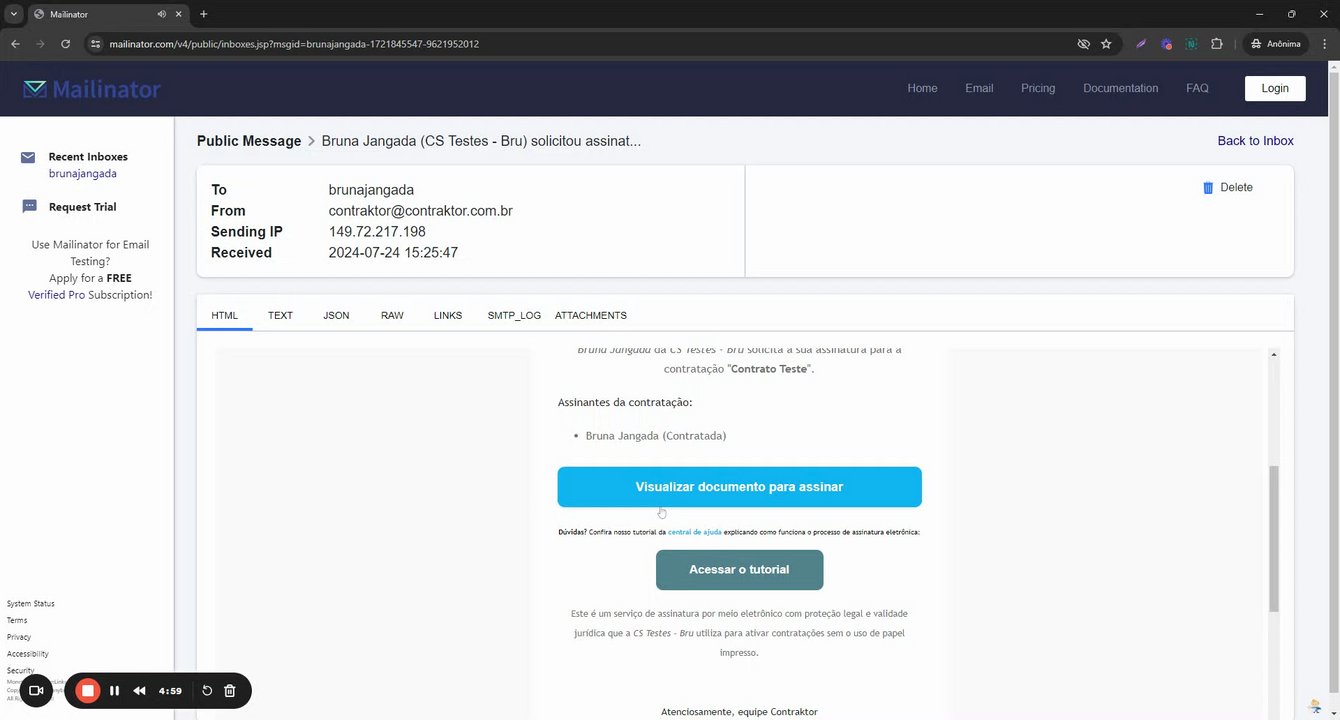Open Documentation in top navigation
Image resolution: width=1340 pixels, height=720 pixels.
click(x=1120, y=88)
